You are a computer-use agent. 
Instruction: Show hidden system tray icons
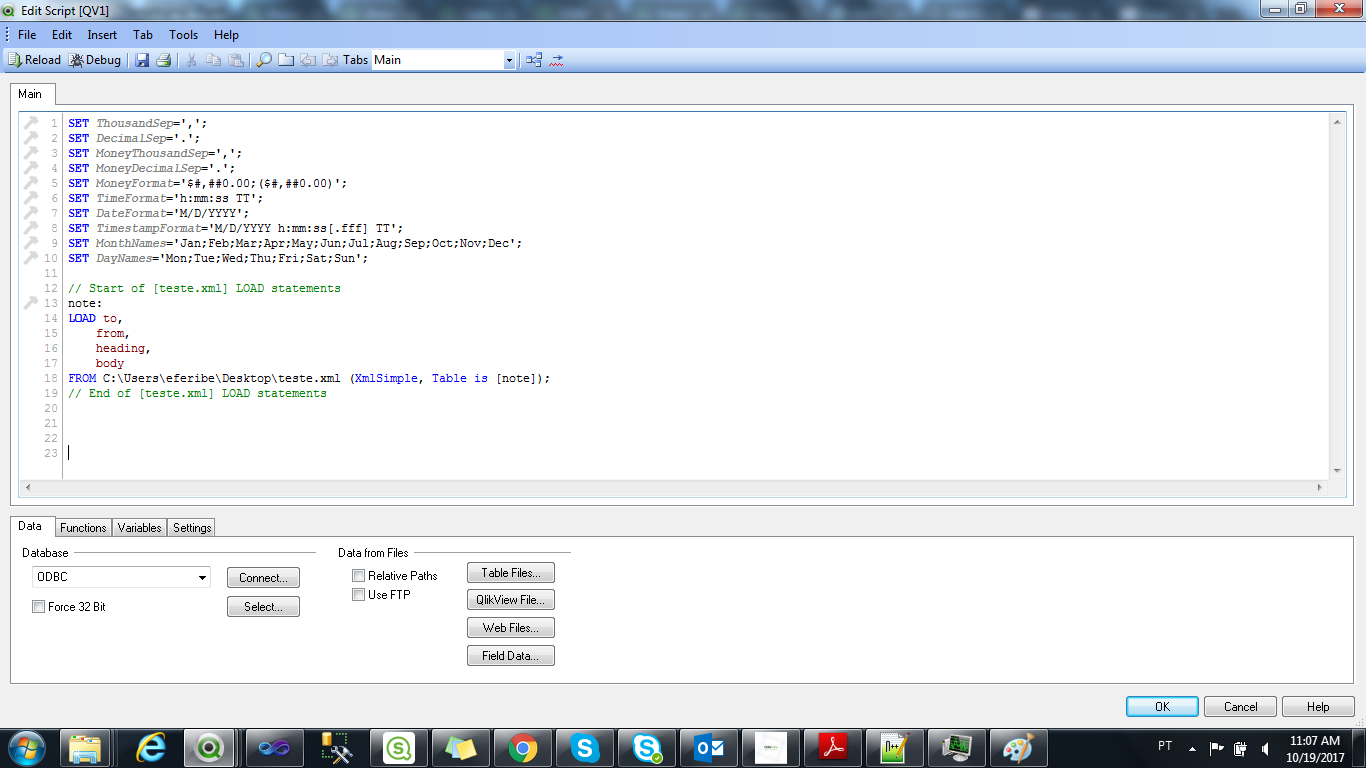[x=1192, y=748]
